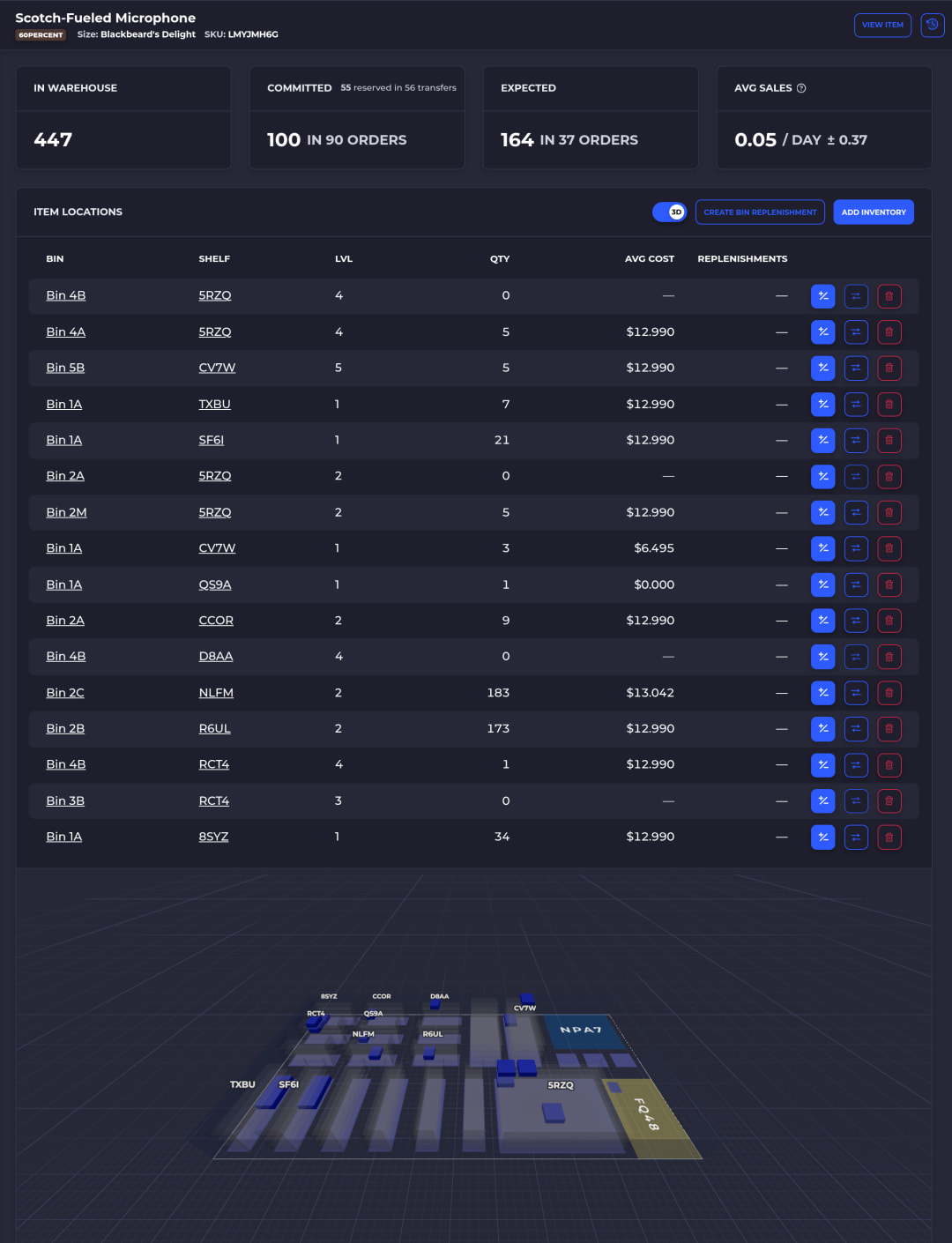Delete the Bin 1A SF6I location row
Viewport: 952px width, 1243px height.
(889, 440)
